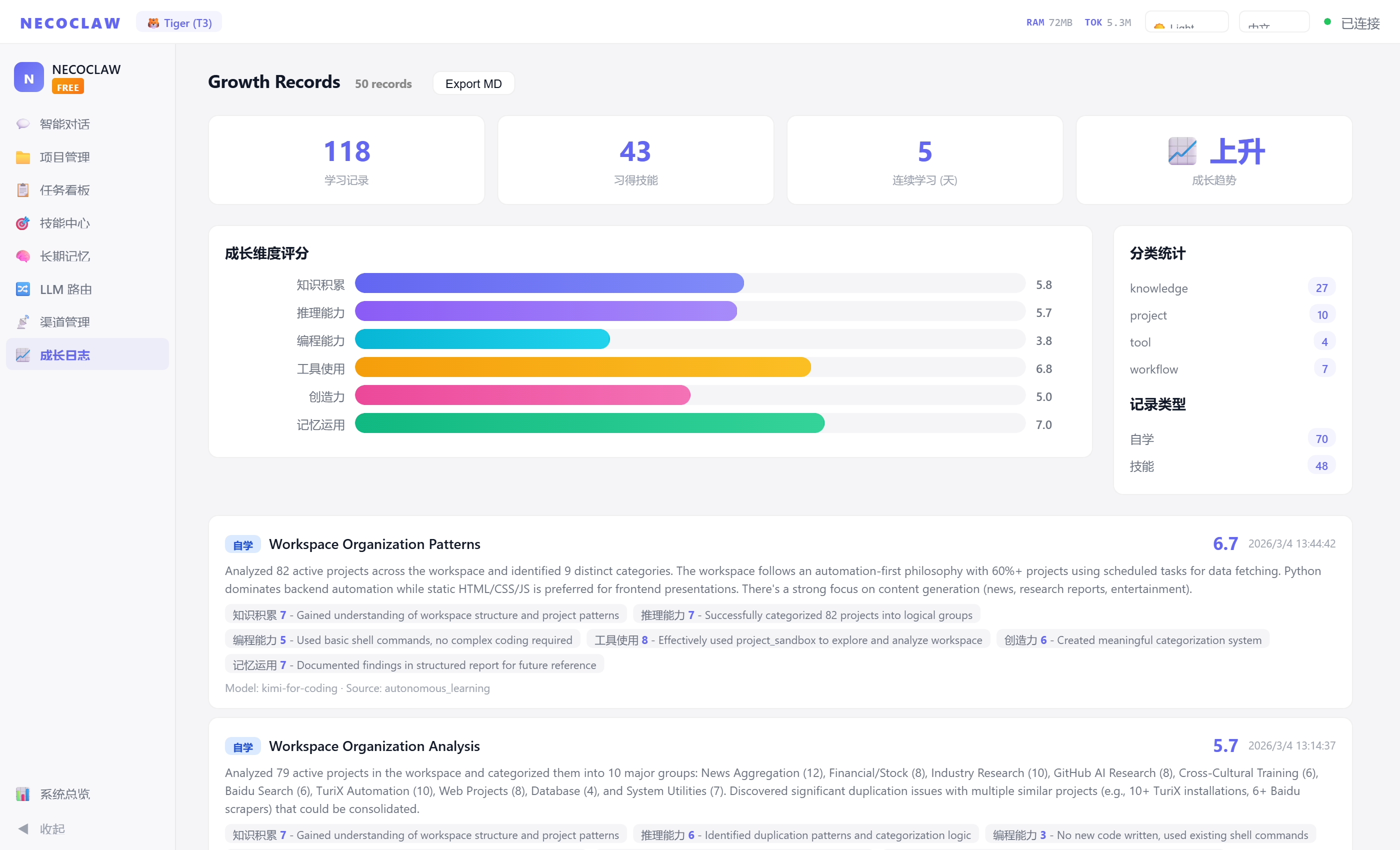Open the 渠道管理 satellite icon
This screenshot has width=1400, height=850.
[x=22, y=321]
